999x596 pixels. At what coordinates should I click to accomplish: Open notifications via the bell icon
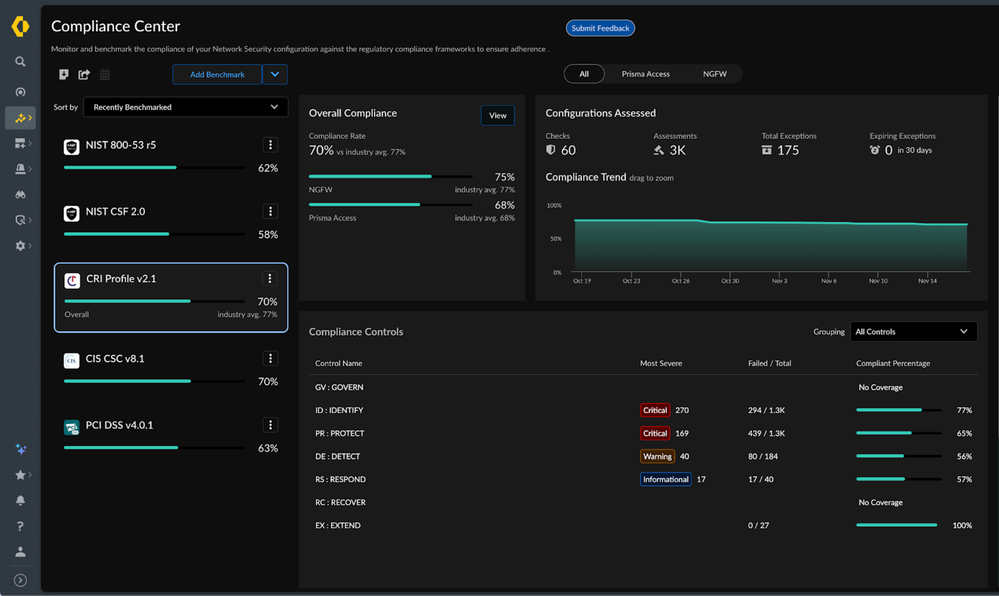coord(20,500)
